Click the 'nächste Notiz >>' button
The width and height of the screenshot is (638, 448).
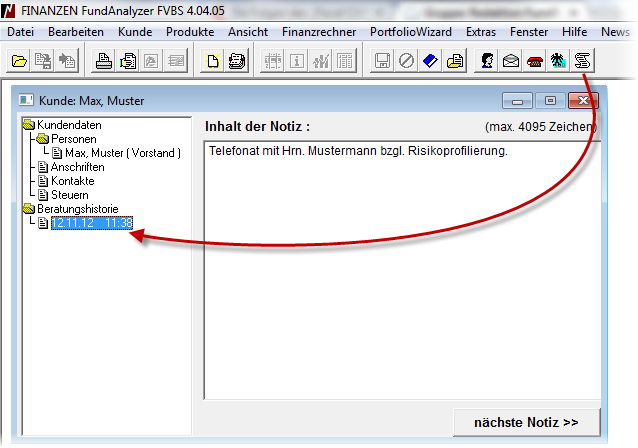click(526, 422)
